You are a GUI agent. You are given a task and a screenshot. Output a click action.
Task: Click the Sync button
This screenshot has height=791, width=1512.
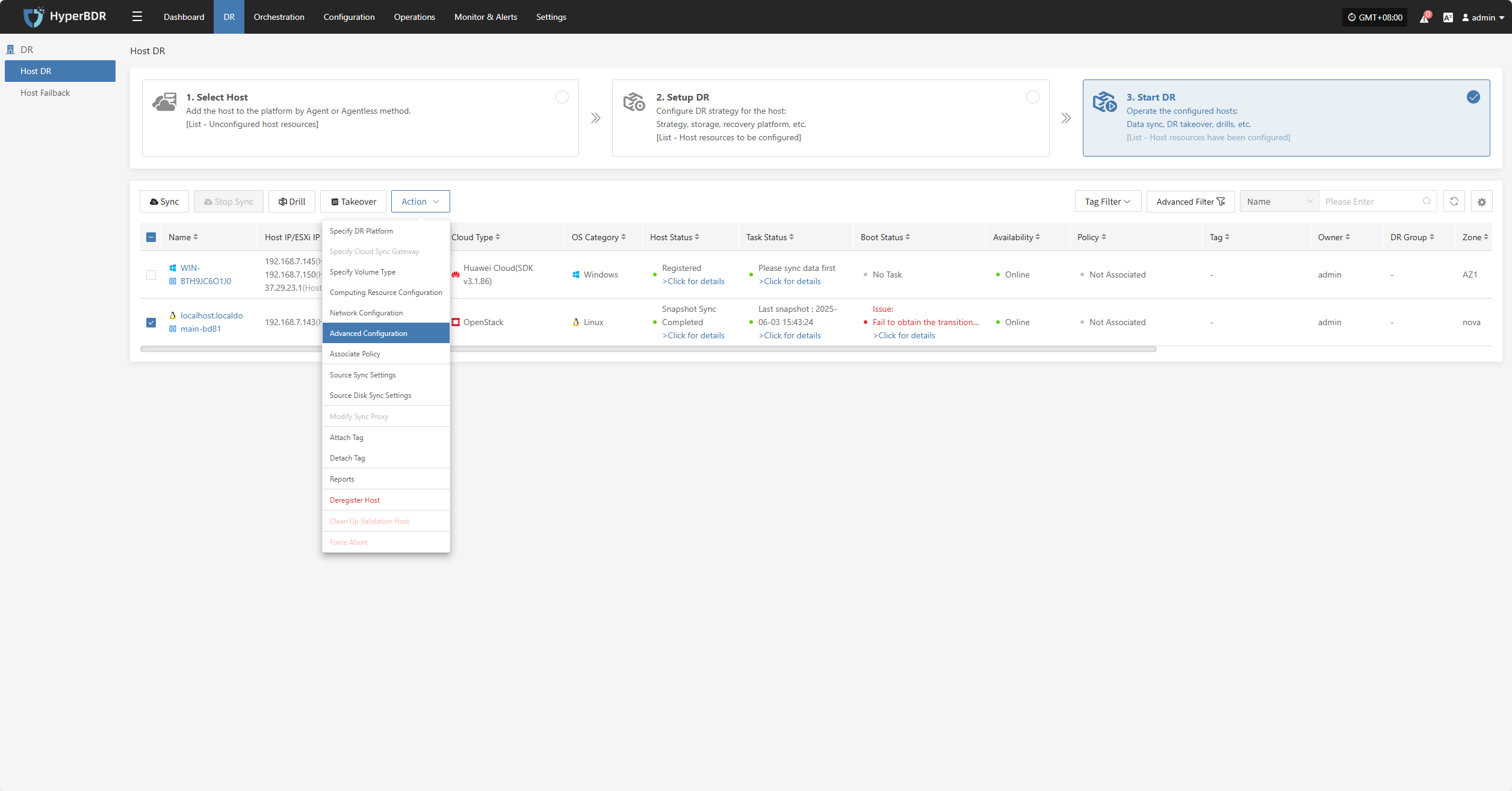click(164, 202)
